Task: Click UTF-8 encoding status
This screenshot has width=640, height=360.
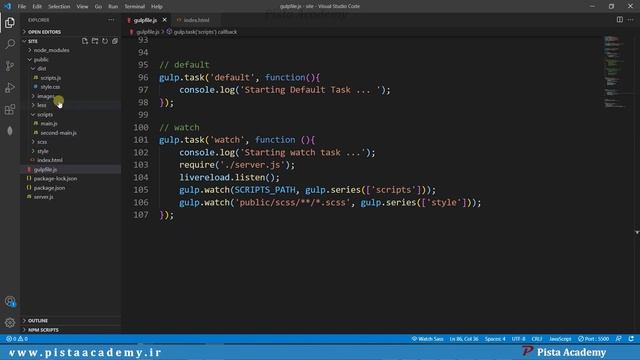Action: (518, 339)
